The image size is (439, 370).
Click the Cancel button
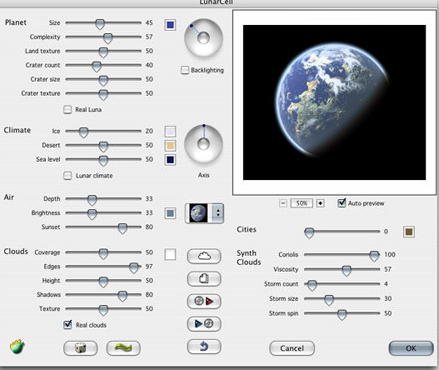292,348
